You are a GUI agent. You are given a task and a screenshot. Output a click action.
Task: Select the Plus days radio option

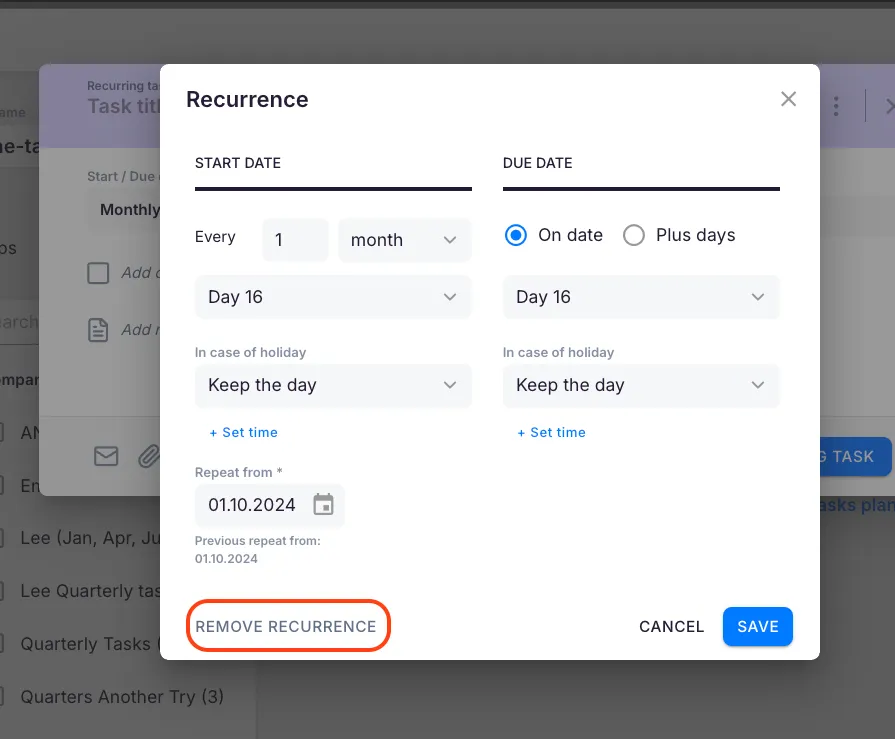(x=634, y=236)
